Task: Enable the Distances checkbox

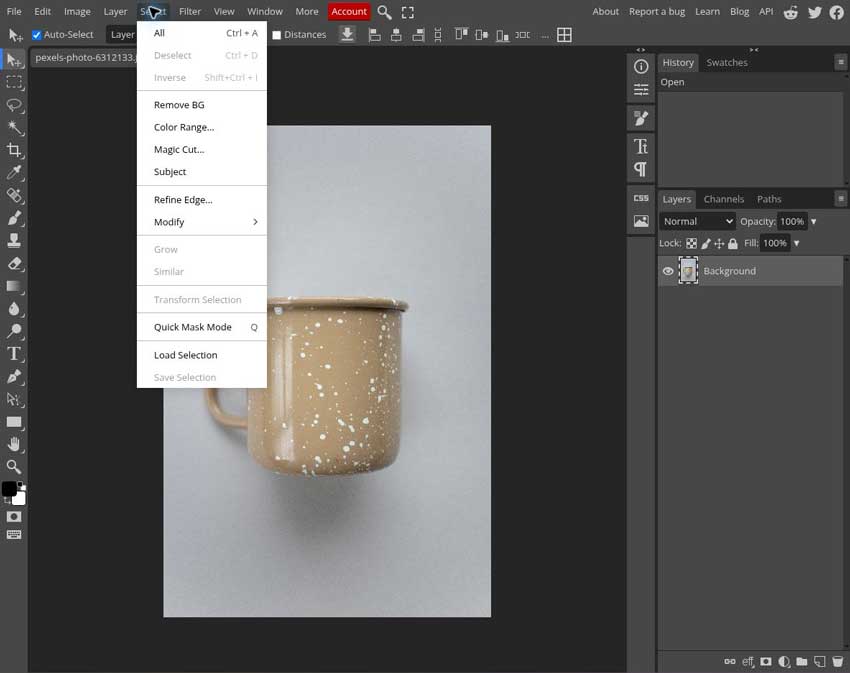Action: pos(276,35)
